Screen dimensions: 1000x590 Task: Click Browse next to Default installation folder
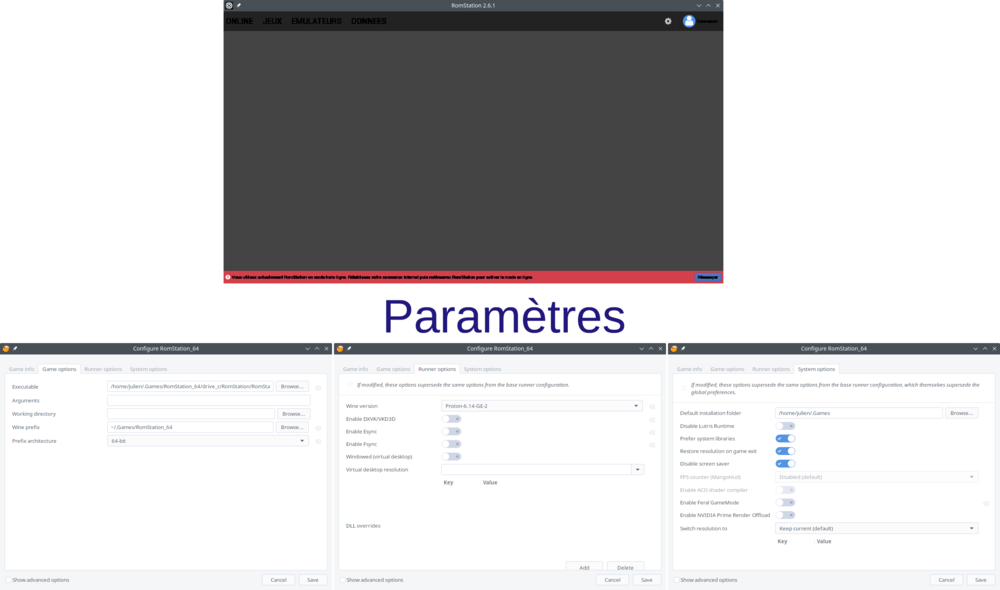(962, 413)
